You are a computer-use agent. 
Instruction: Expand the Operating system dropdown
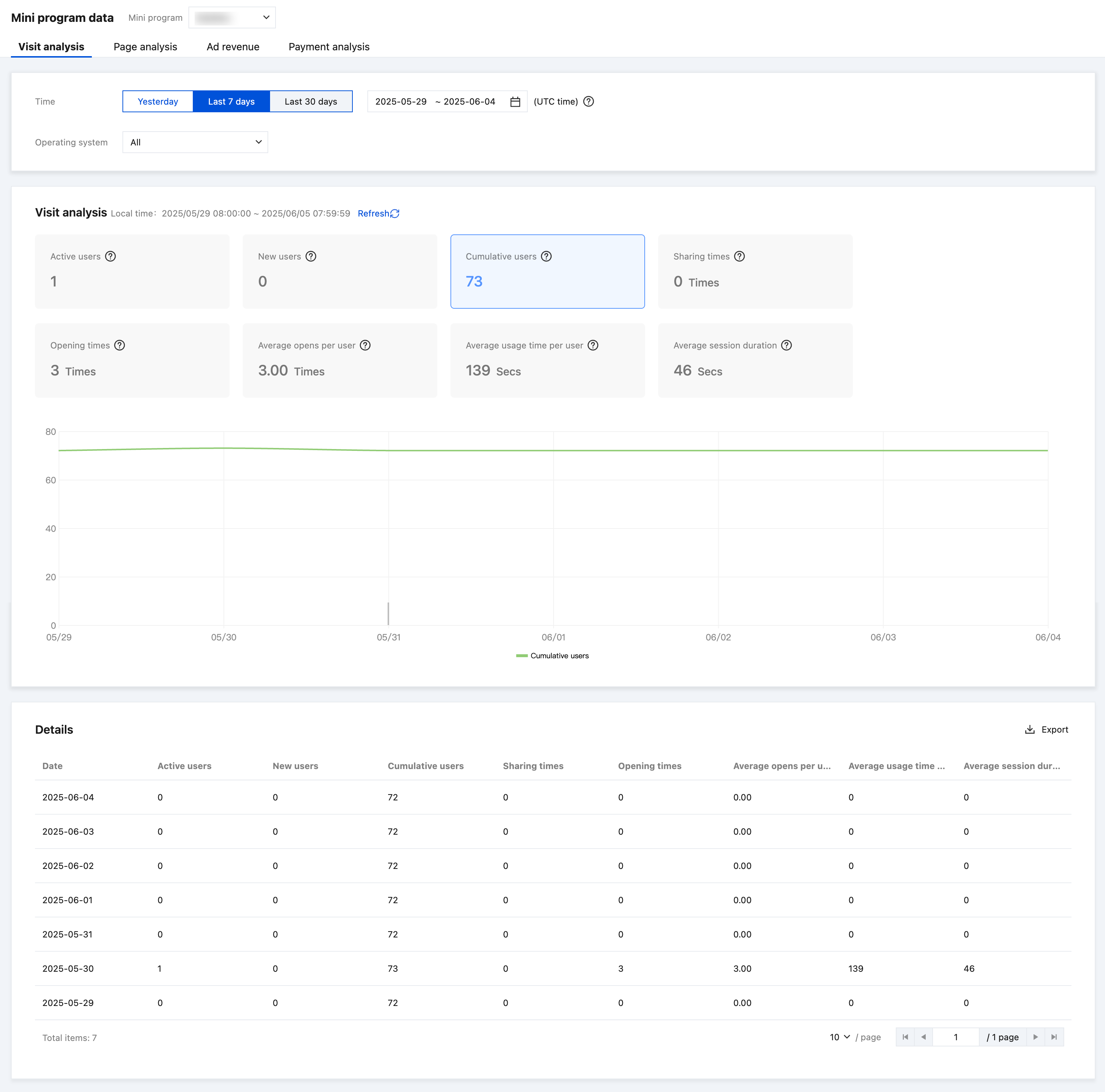point(195,143)
